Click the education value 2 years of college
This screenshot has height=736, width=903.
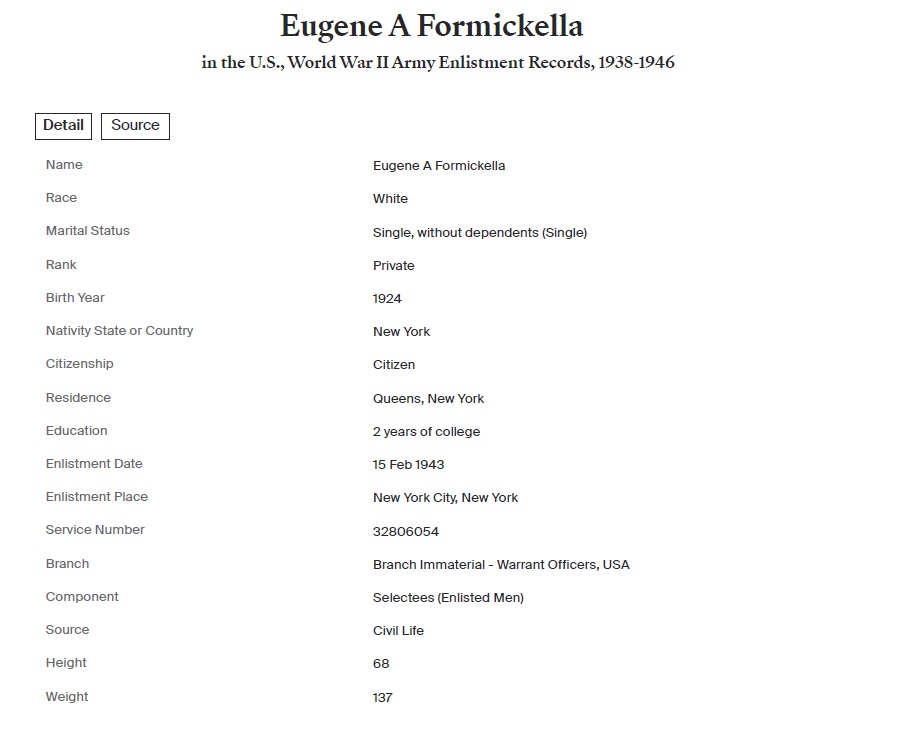(x=426, y=432)
